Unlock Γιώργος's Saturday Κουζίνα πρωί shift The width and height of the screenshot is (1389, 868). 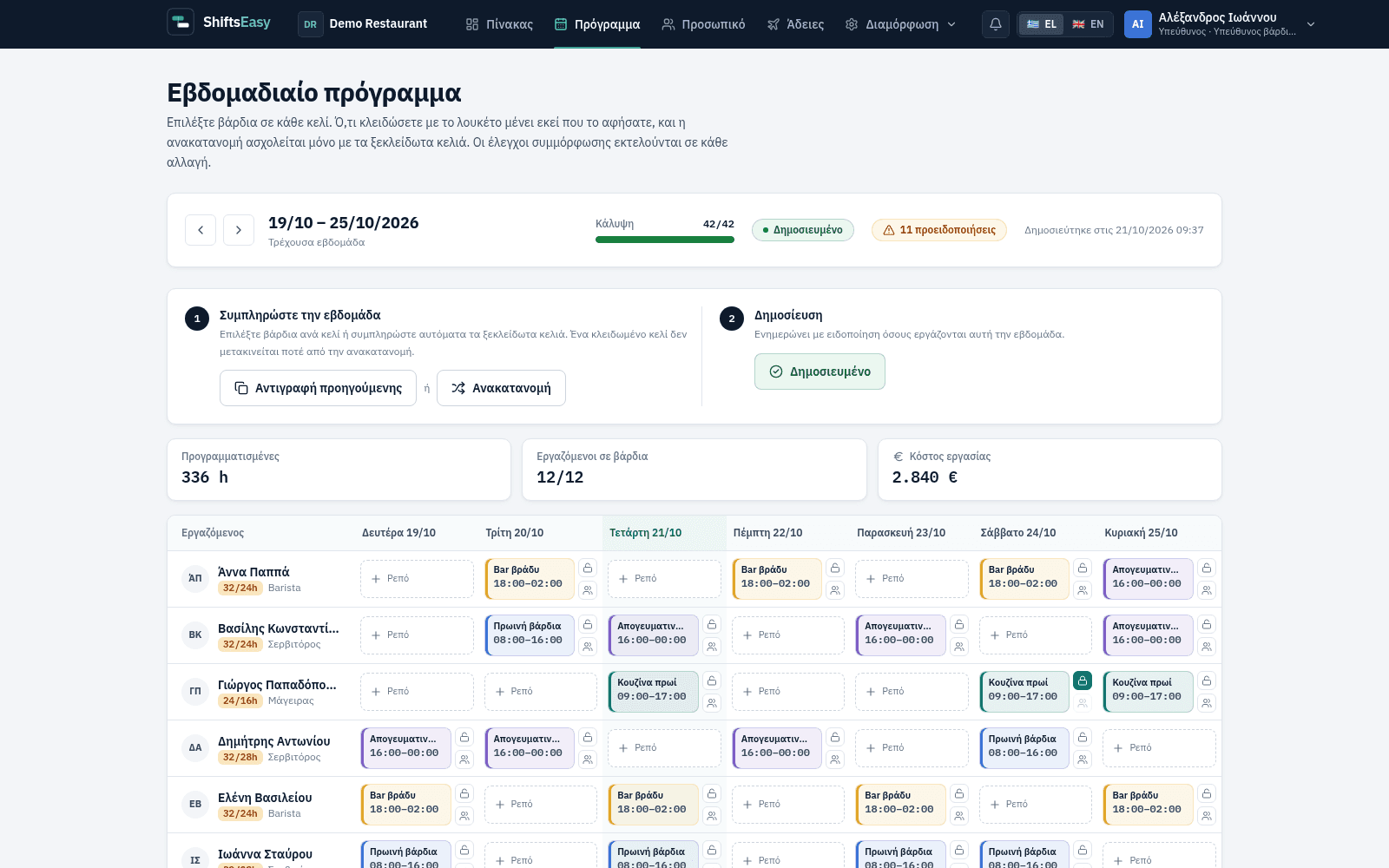[1083, 681]
